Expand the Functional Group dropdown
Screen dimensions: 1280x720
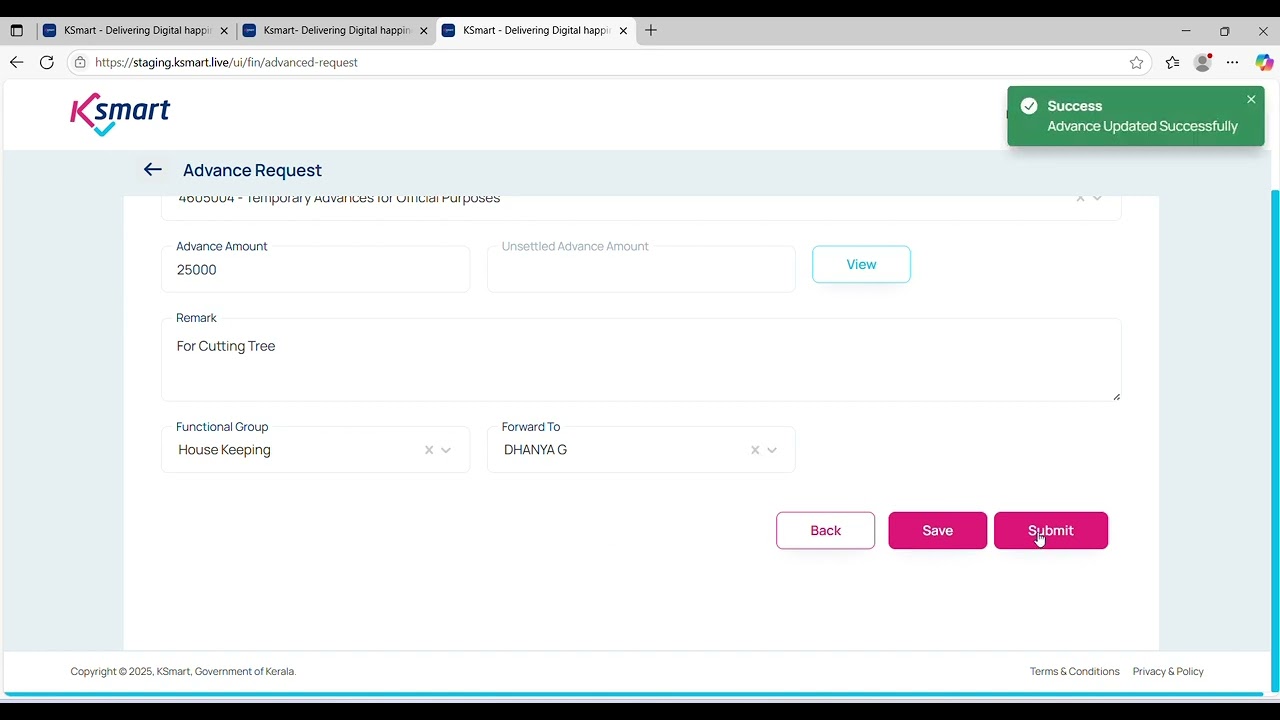coord(446,450)
